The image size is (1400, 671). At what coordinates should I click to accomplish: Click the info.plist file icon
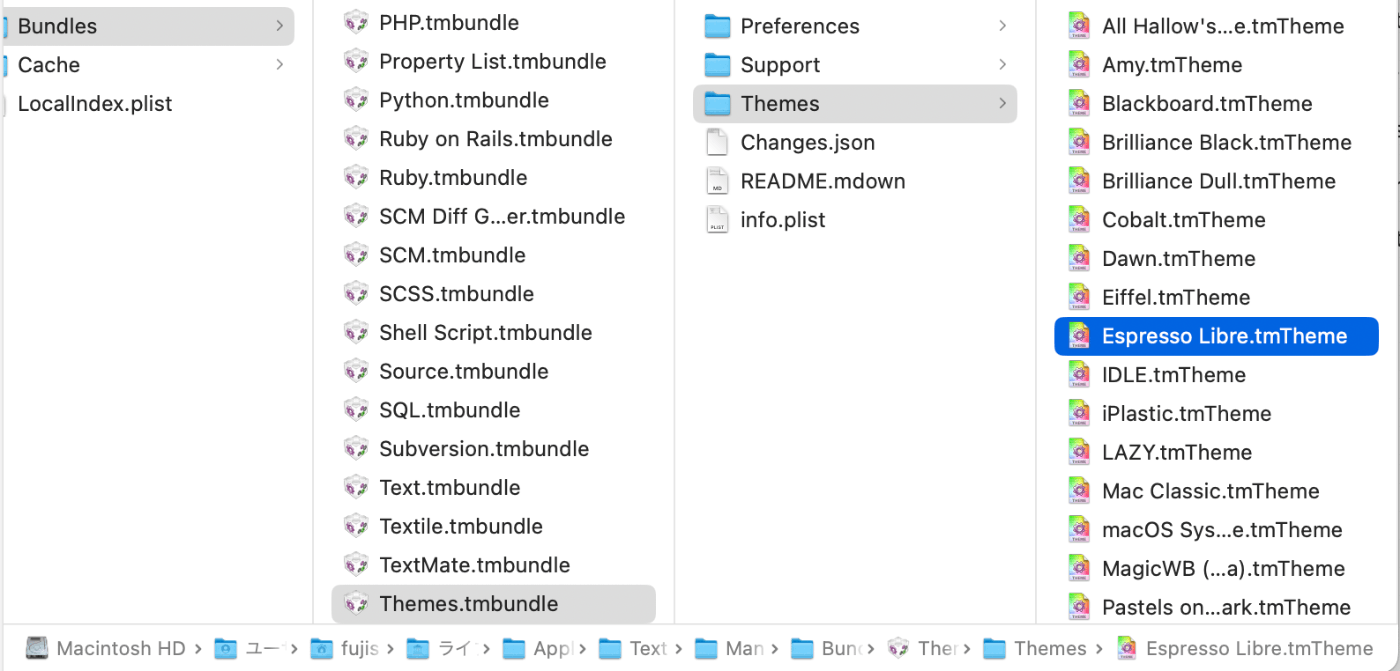717,220
